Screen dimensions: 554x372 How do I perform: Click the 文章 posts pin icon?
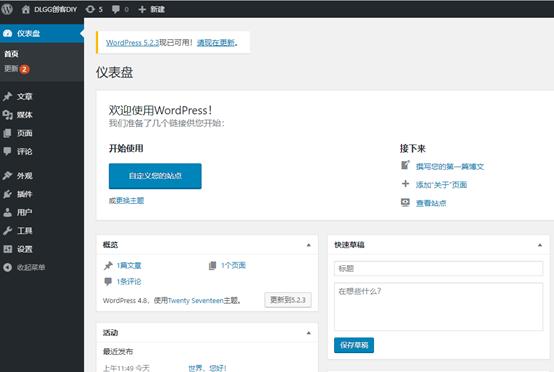click(7, 96)
